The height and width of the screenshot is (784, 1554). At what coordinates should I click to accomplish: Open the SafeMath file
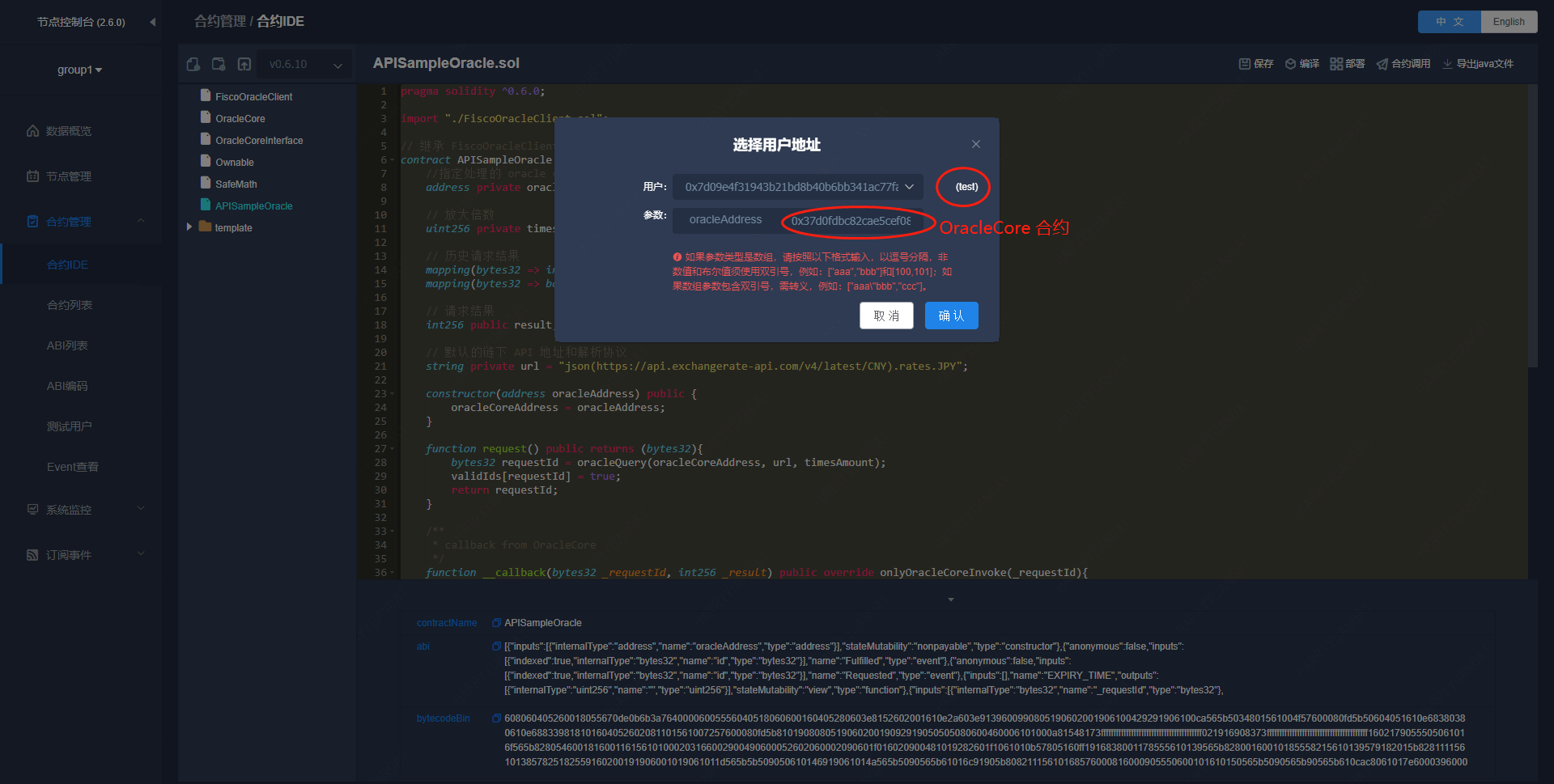(236, 184)
